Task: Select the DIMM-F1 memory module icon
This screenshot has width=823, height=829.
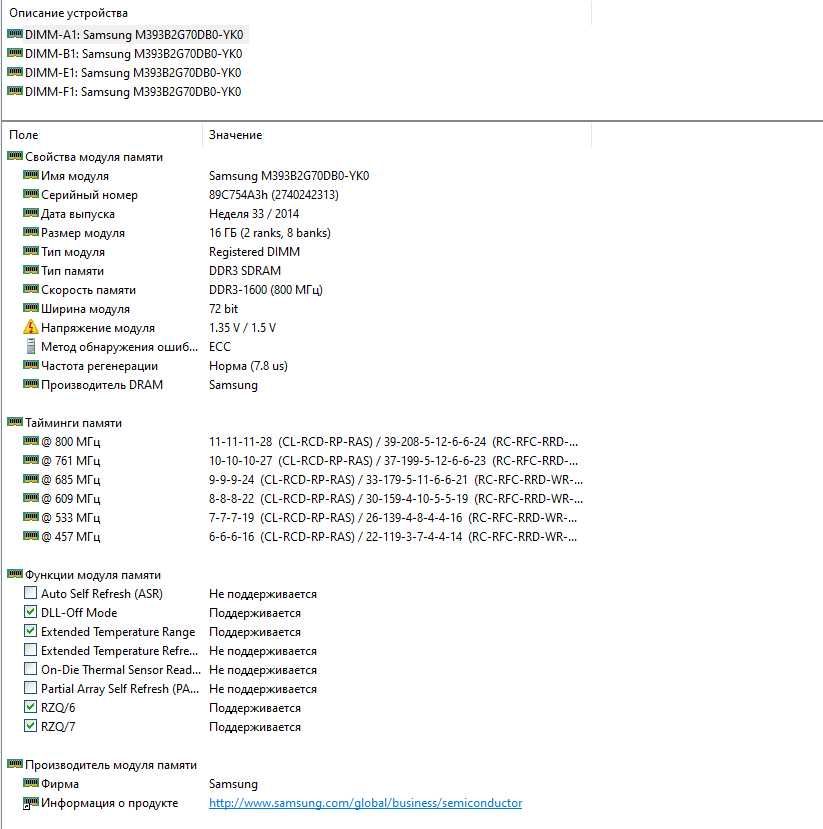Action: pos(15,91)
